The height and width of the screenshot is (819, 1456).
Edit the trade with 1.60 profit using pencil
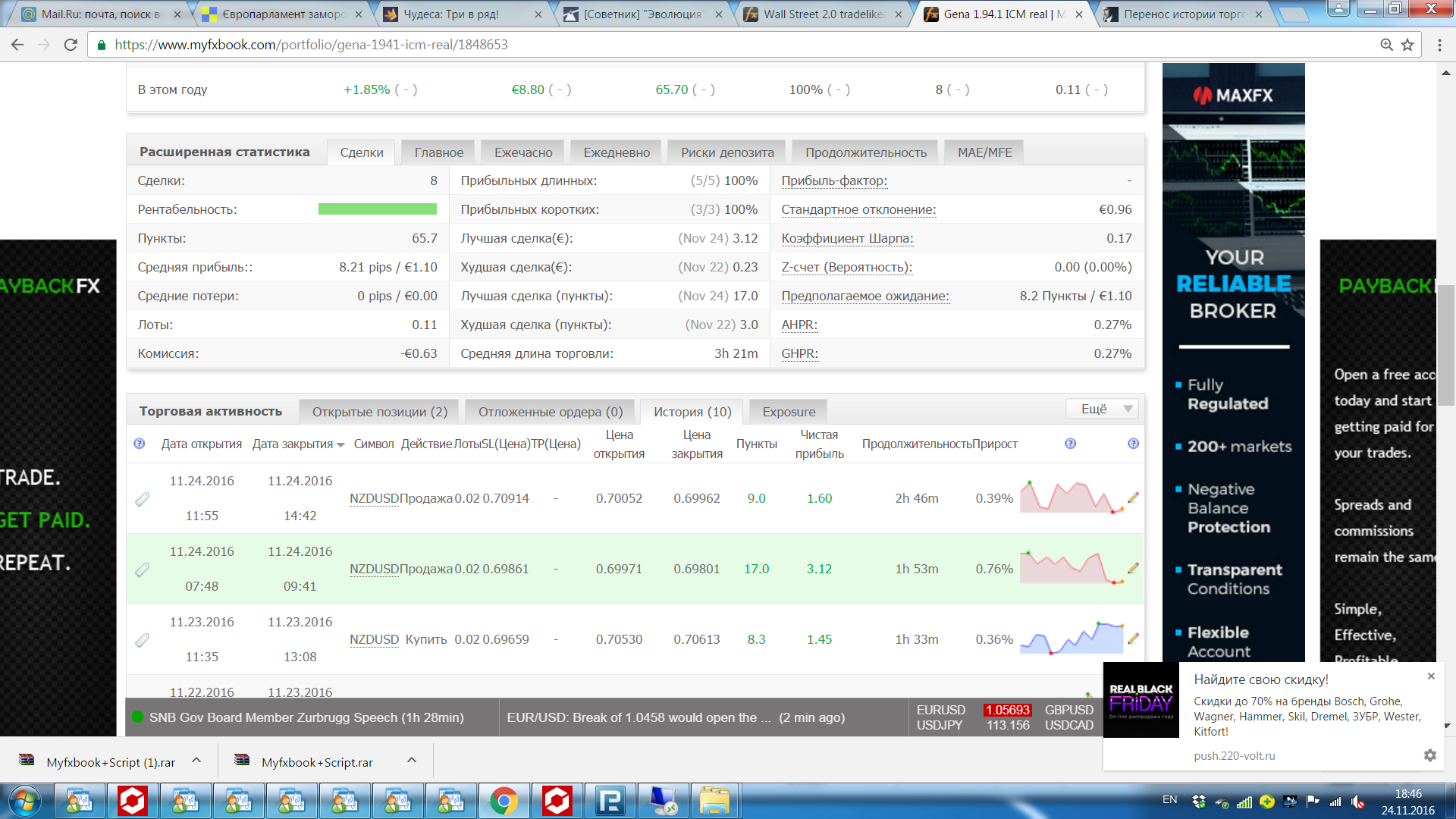[x=1133, y=497]
